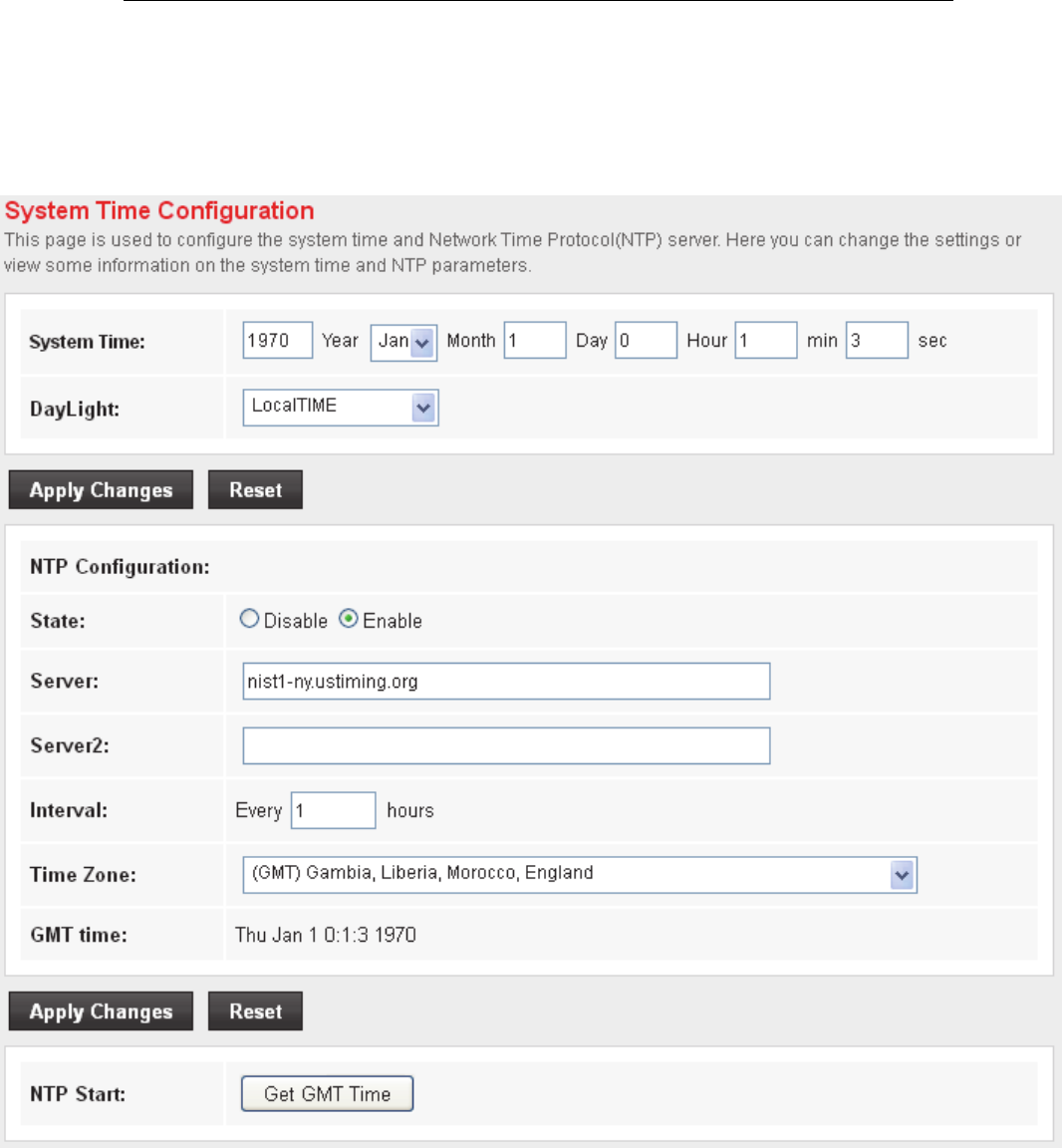Click the Interval hours input field
Viewport: 1062px width, 1148px height.
(333, 810)
